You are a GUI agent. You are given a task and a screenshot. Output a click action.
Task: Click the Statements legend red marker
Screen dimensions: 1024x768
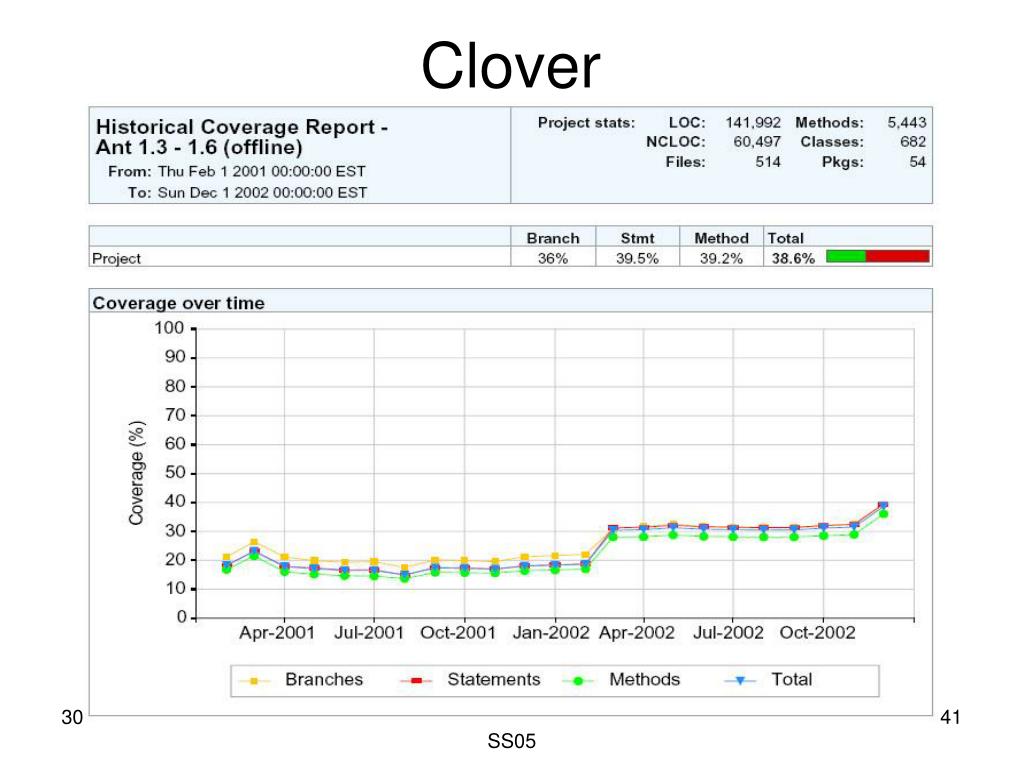click(x=416, y=681)
